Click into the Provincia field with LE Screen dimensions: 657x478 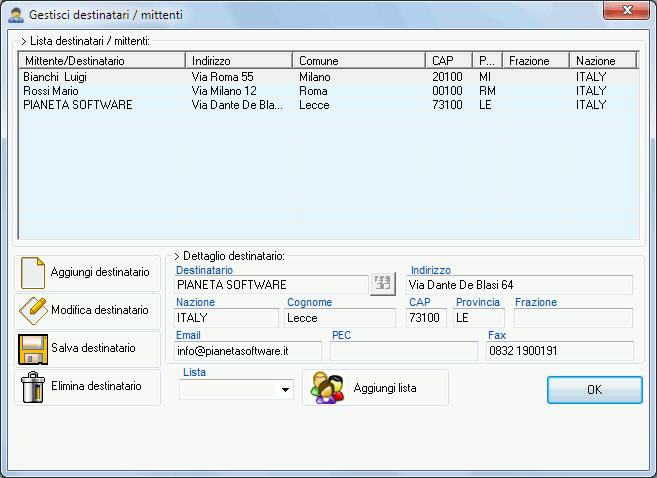click(479, 318)
